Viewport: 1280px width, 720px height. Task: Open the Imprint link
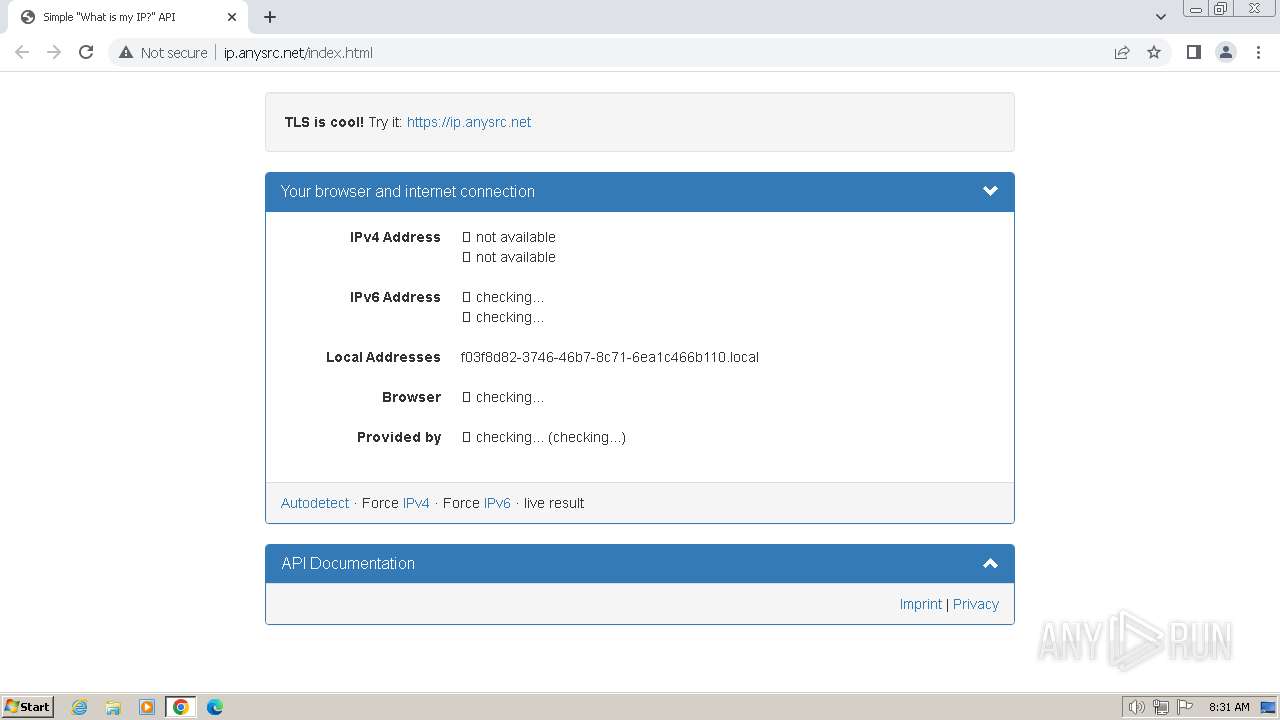920,604
